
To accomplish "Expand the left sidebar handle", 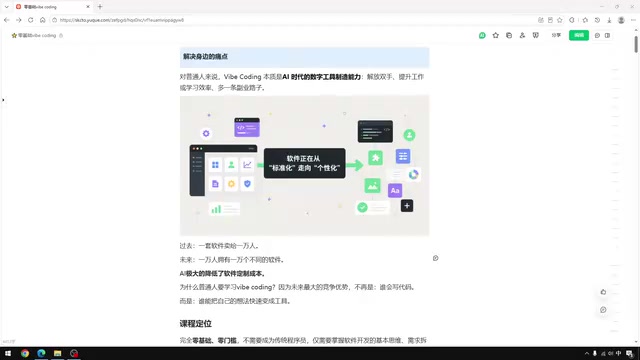I will (3, 100).
